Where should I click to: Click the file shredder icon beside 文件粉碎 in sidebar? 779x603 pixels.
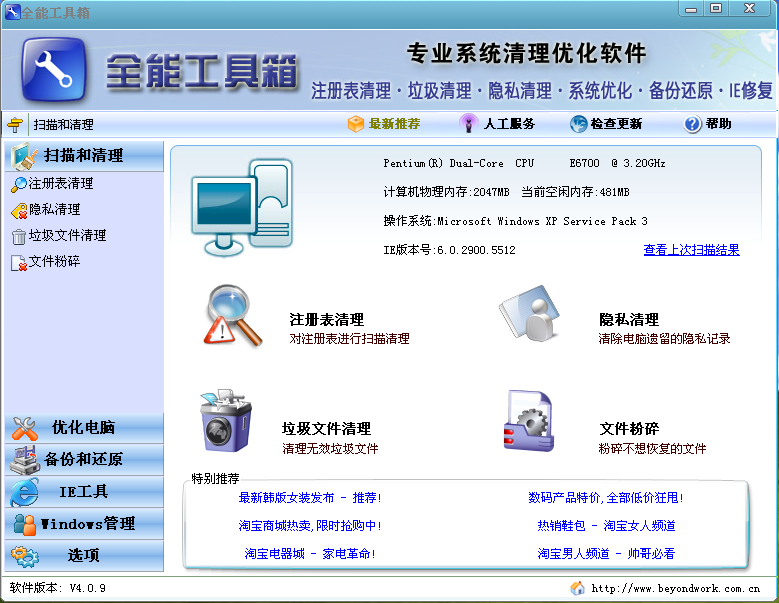pyautogui.click(x=19, y=262)
